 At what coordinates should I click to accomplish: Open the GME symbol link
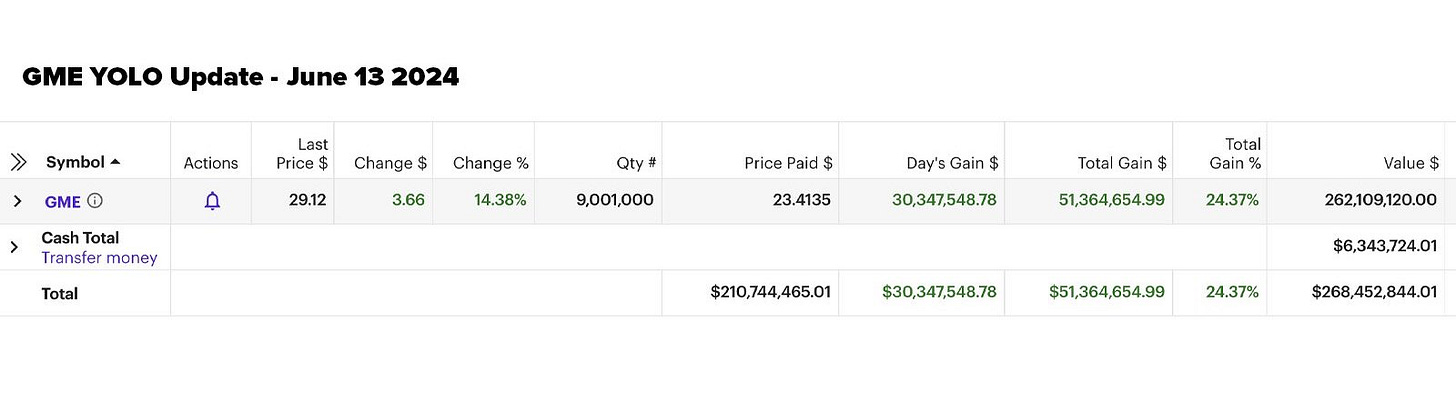click(62, 202)
